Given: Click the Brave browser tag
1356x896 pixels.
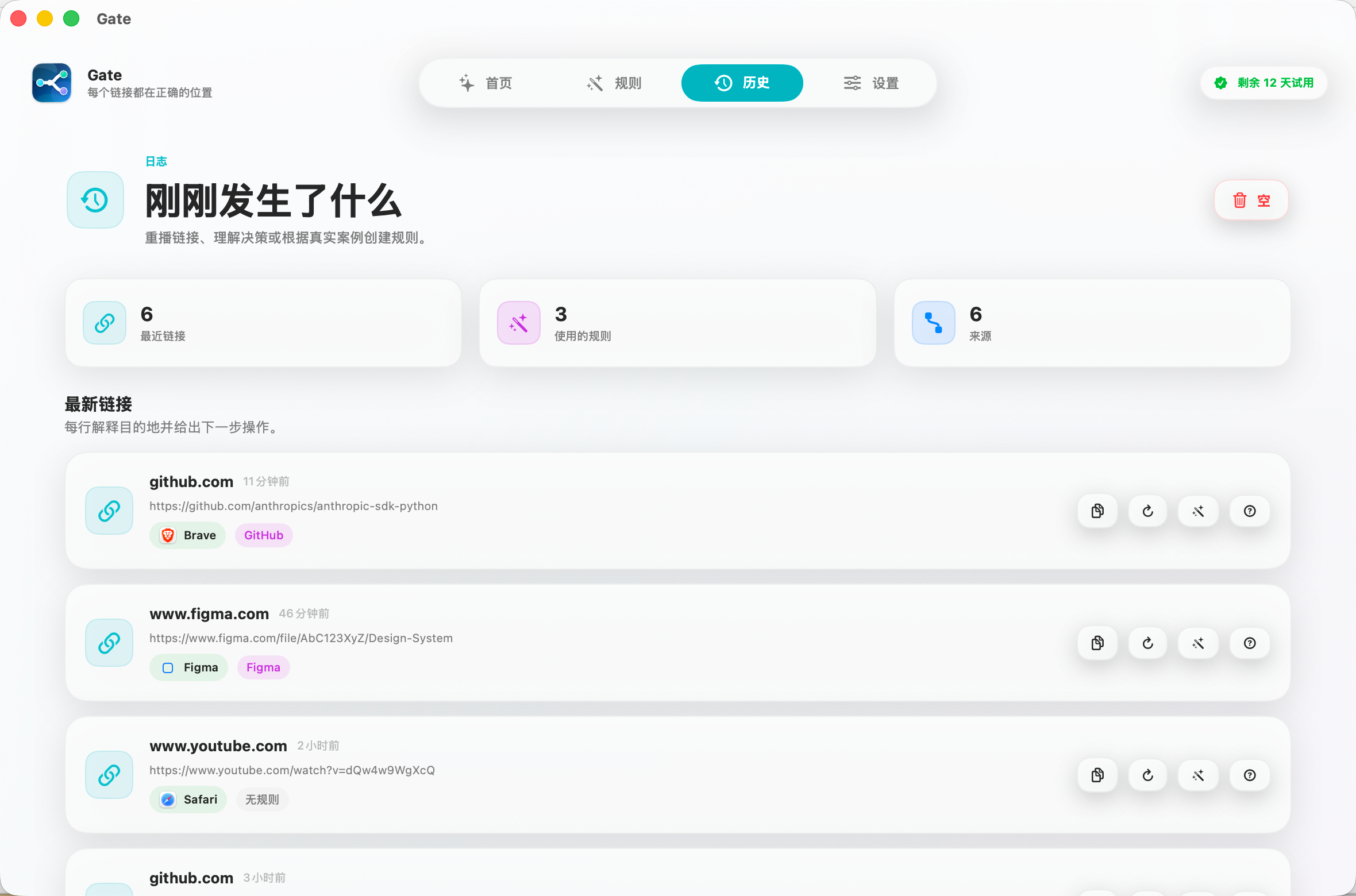Looking at the screenshot, I should coord(188,535).
